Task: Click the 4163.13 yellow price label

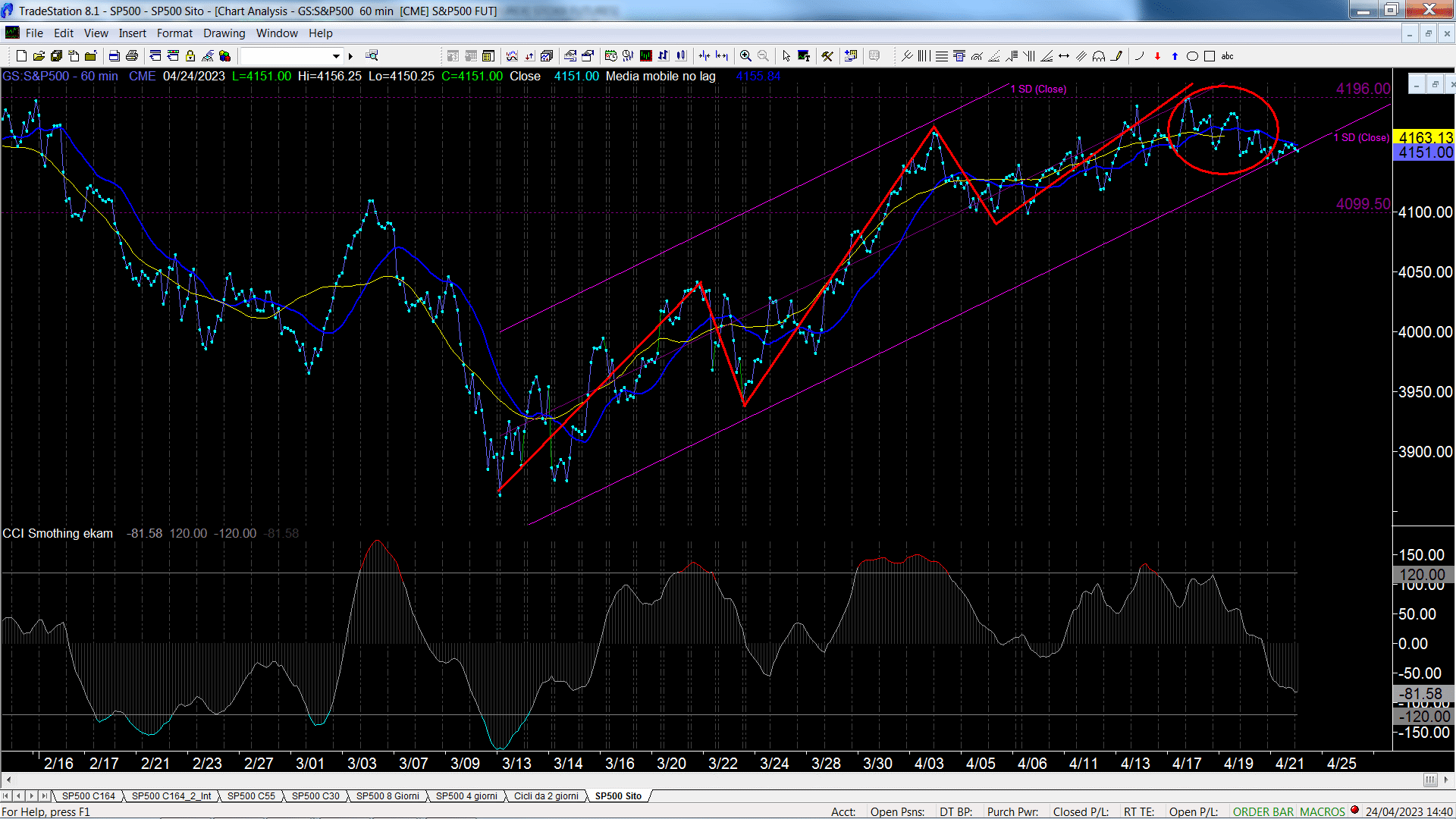Action: coord(1425,137)
